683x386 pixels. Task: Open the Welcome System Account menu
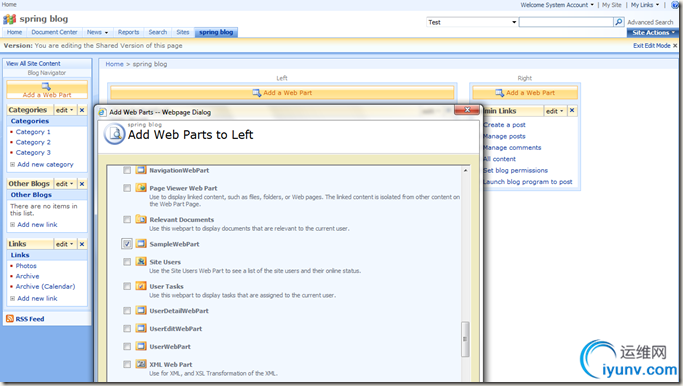(557, 5)
